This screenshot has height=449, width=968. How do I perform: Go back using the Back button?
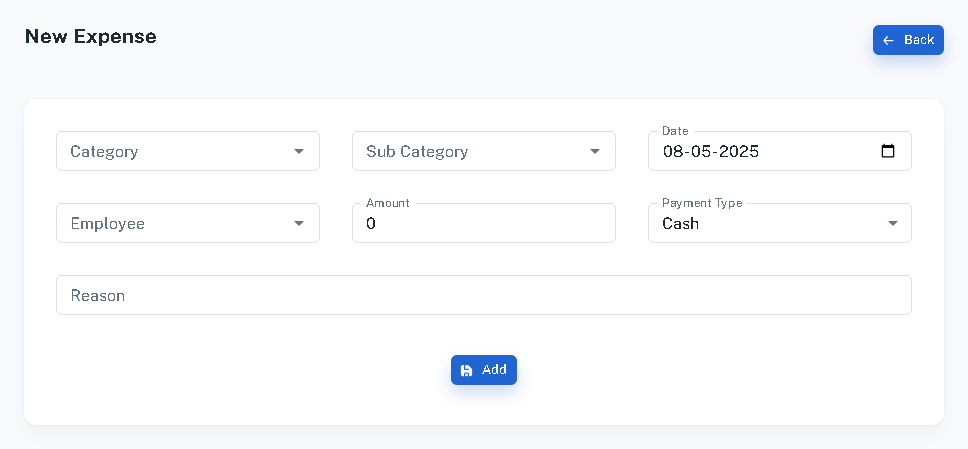908,40
